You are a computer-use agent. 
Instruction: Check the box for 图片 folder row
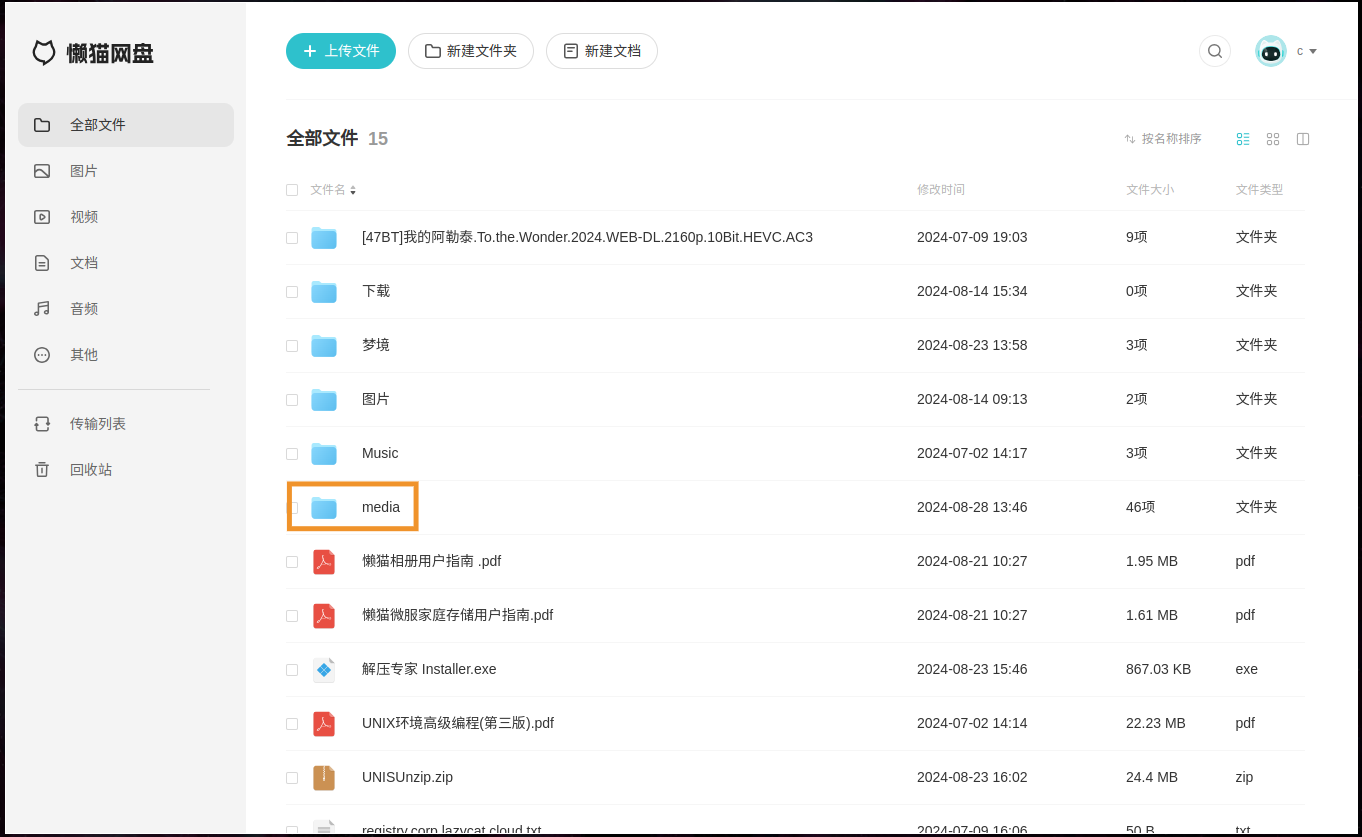point(292,400)
